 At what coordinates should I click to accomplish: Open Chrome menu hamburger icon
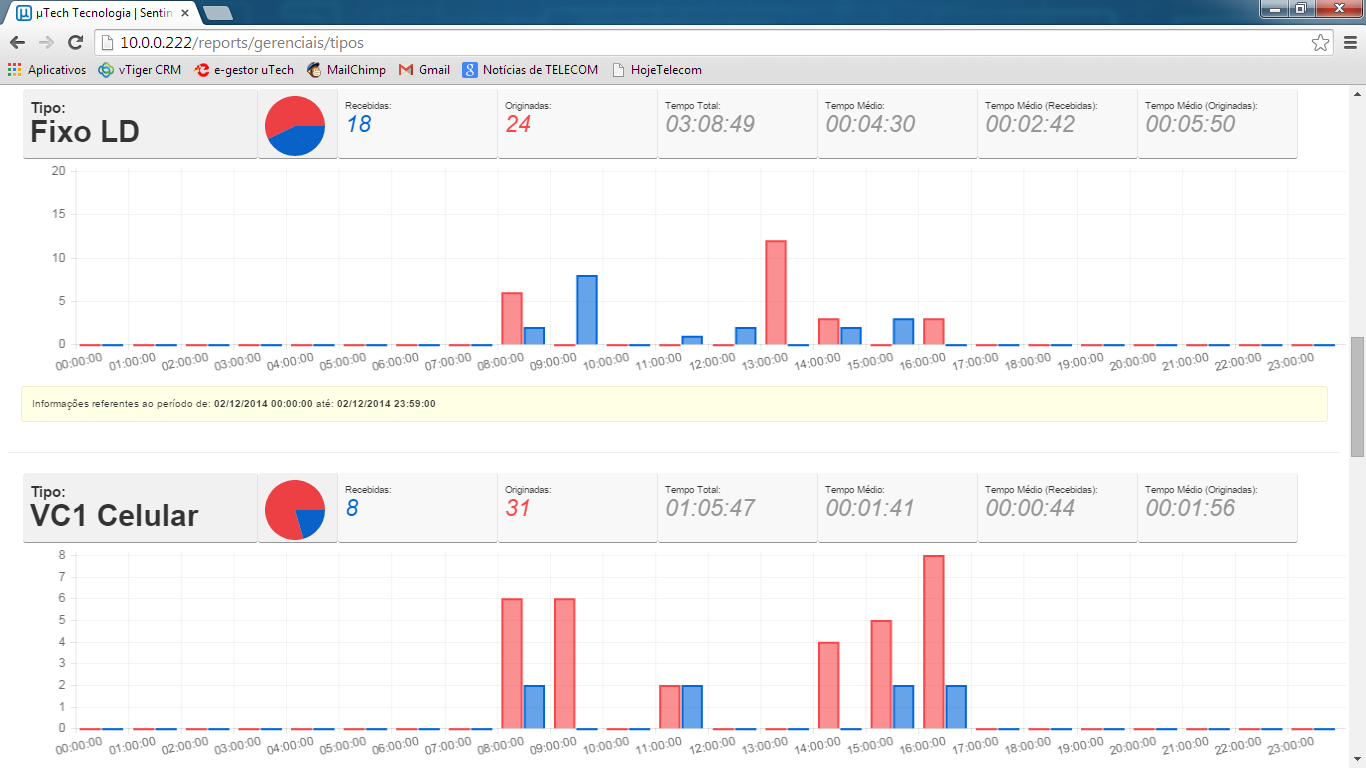1350,42
